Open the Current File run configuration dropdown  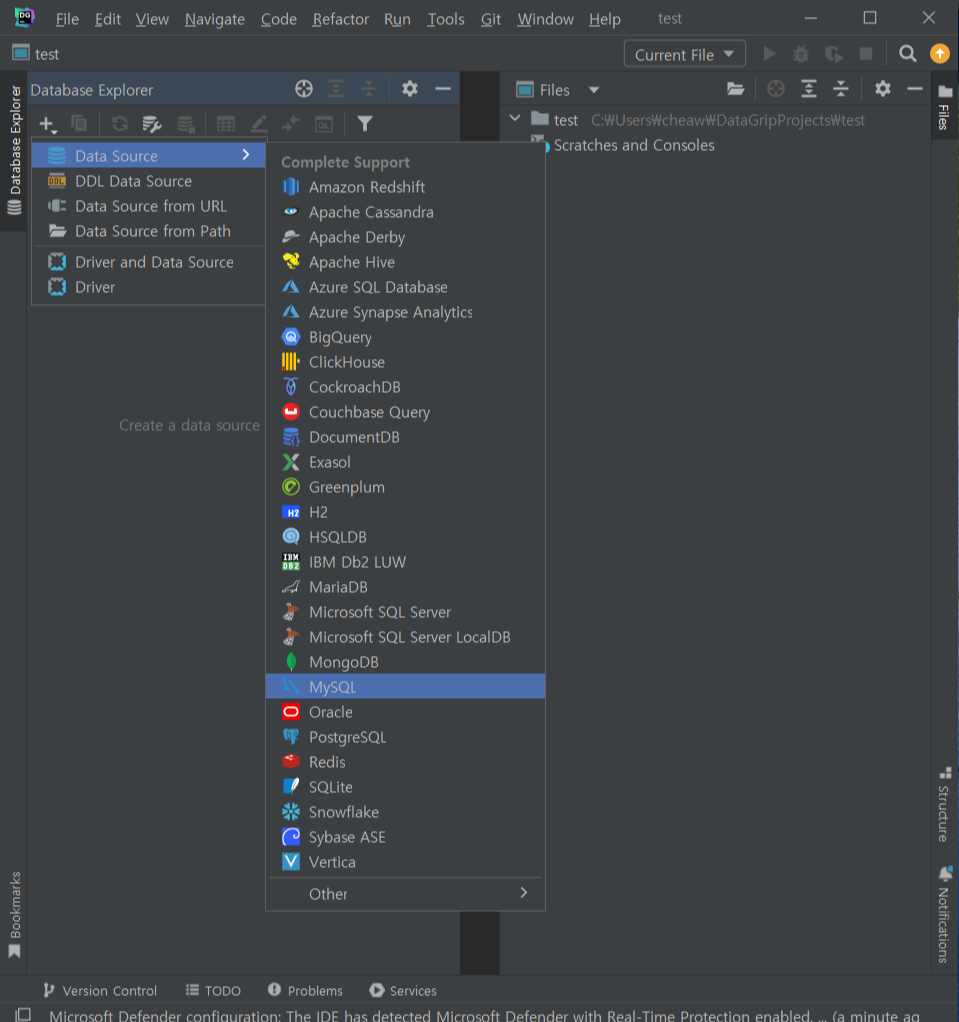click(685, 54)
